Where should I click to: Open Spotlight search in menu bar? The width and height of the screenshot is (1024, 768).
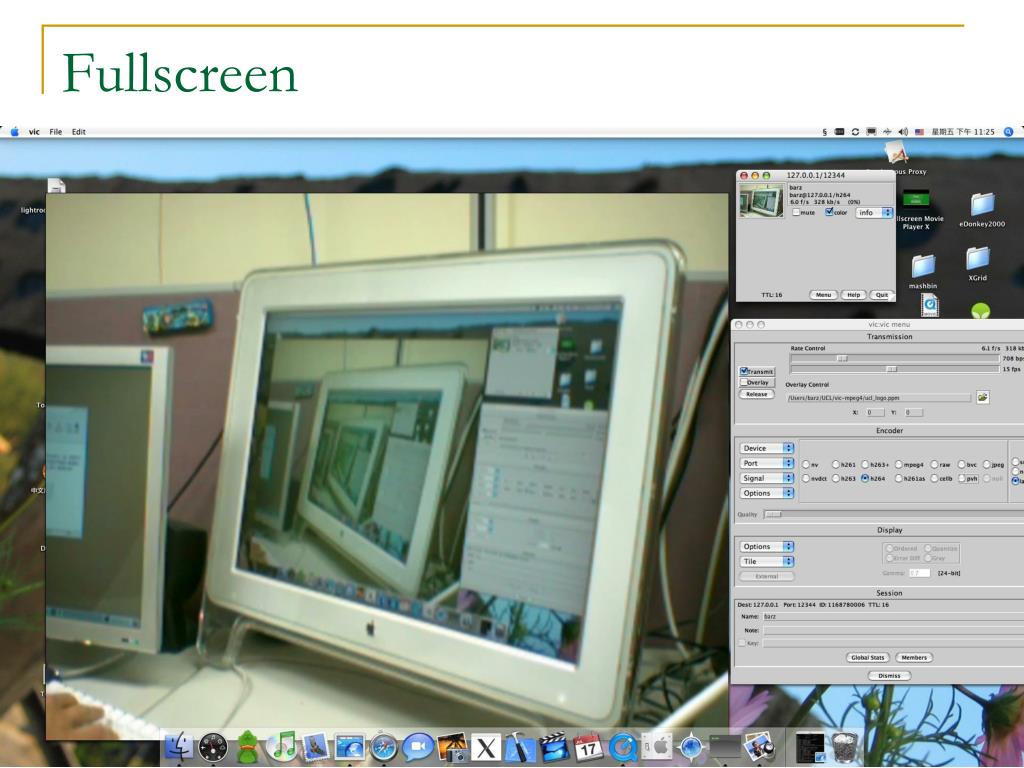click(x=1008, y=131)
